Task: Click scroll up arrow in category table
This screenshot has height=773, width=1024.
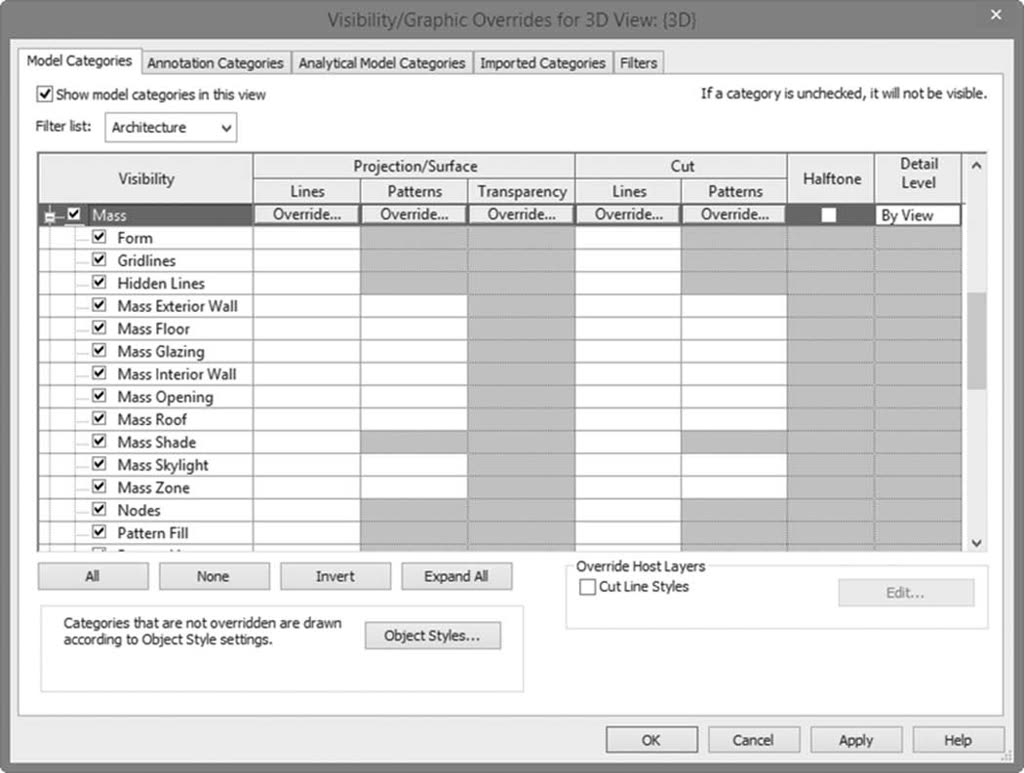Action: tap(976, 166)
